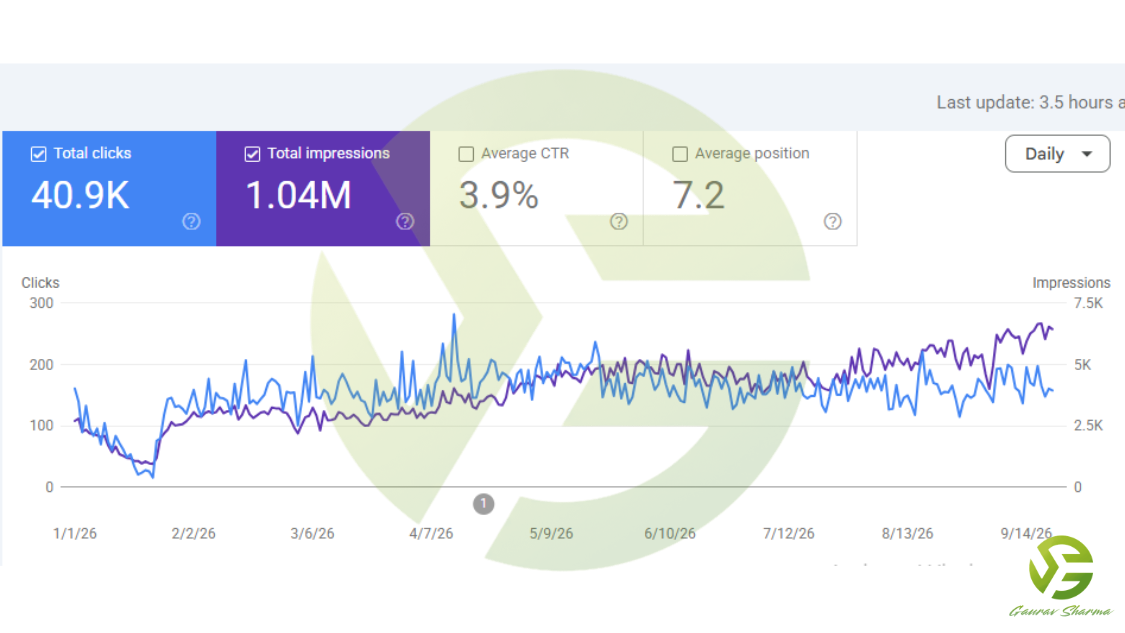
Task: Click the 5/9/26 date label
Action: pos(551,533)
